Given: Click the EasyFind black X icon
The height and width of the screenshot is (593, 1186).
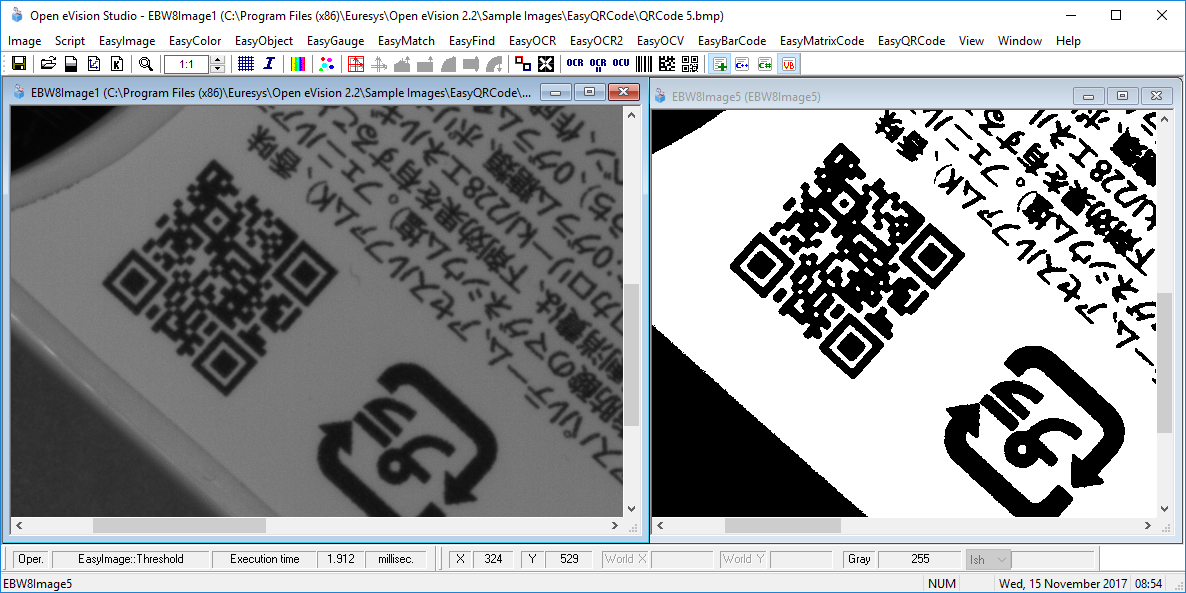Looking at the screenshot, I should coord(546,64).
